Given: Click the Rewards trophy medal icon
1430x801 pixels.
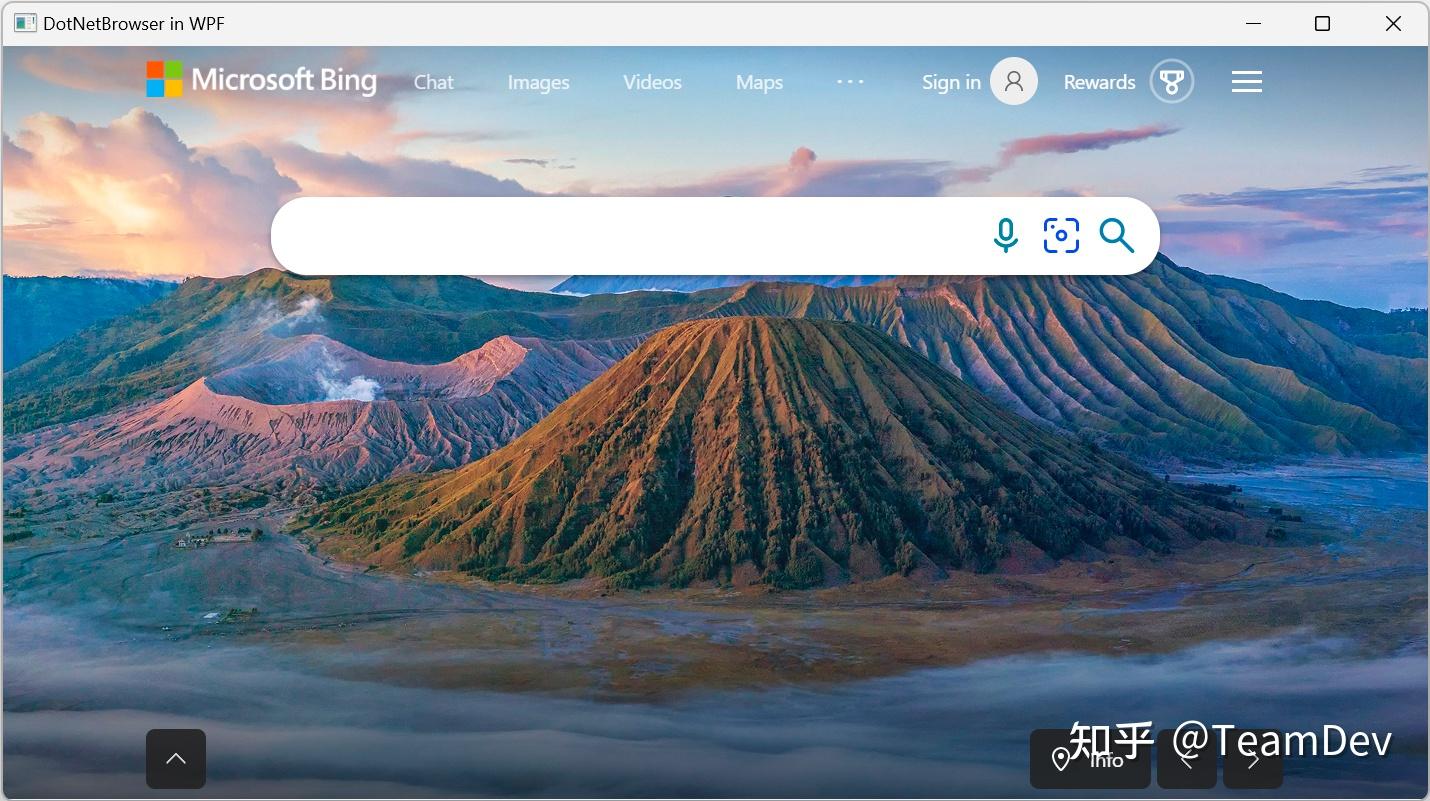Looking at the screenshot, I should click(1172, 82).
